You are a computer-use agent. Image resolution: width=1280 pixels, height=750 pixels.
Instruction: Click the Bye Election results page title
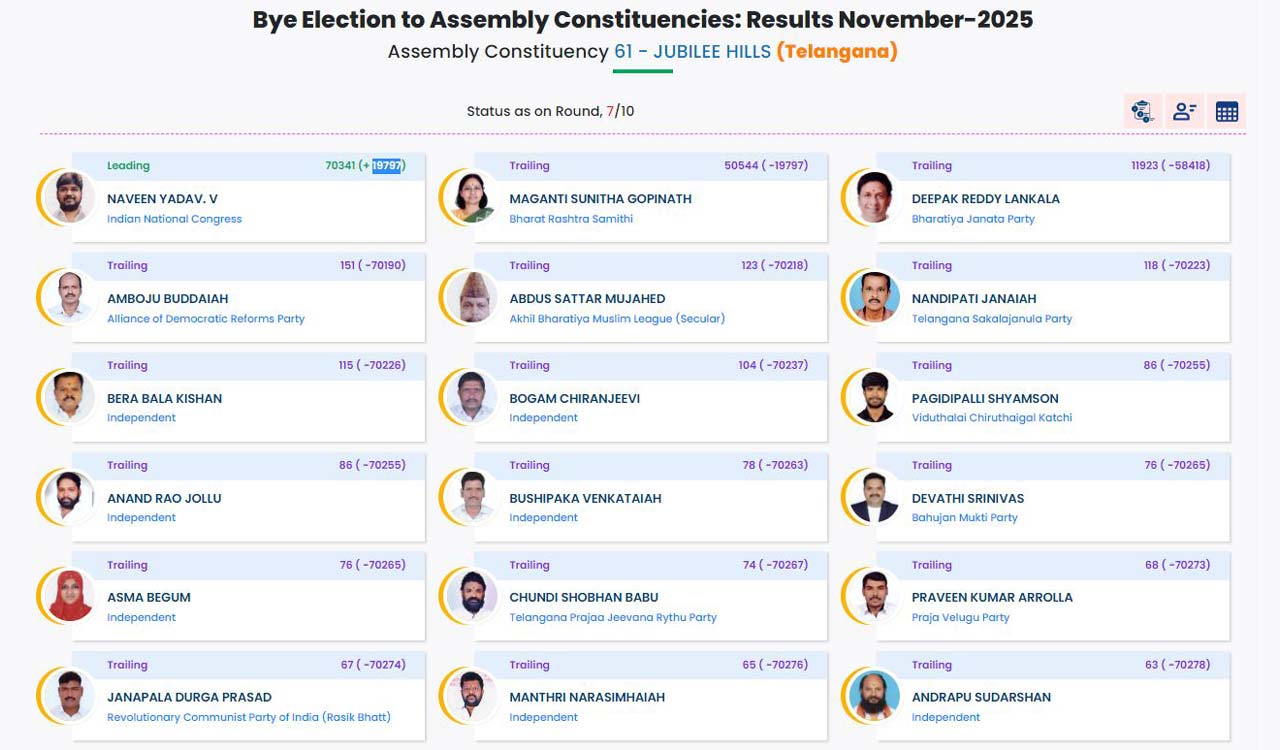tap(640, 19)
